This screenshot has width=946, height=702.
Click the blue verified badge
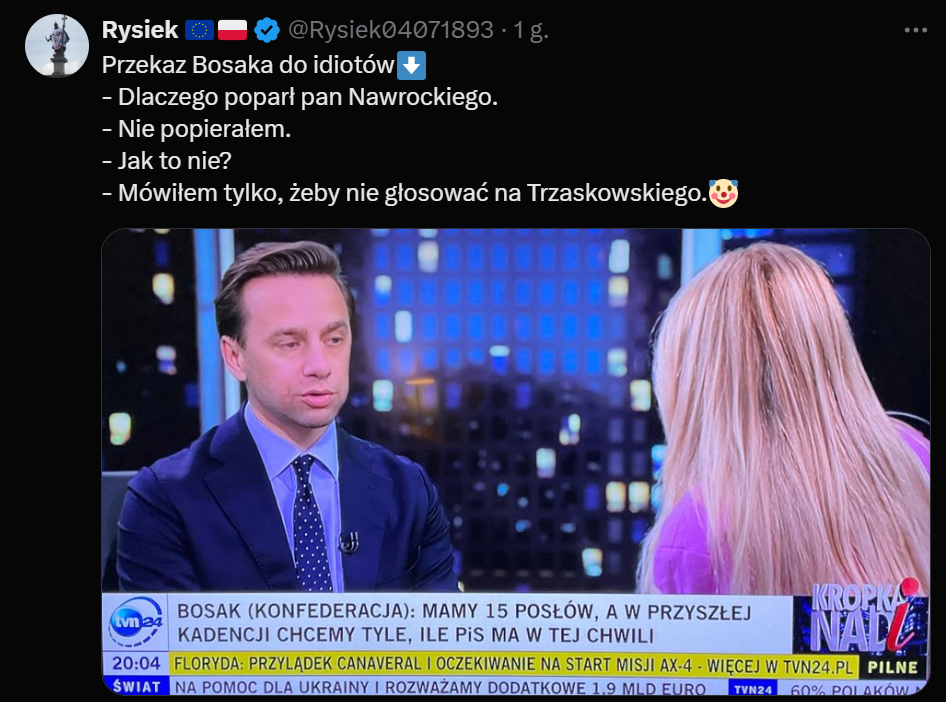pos(267,30)
